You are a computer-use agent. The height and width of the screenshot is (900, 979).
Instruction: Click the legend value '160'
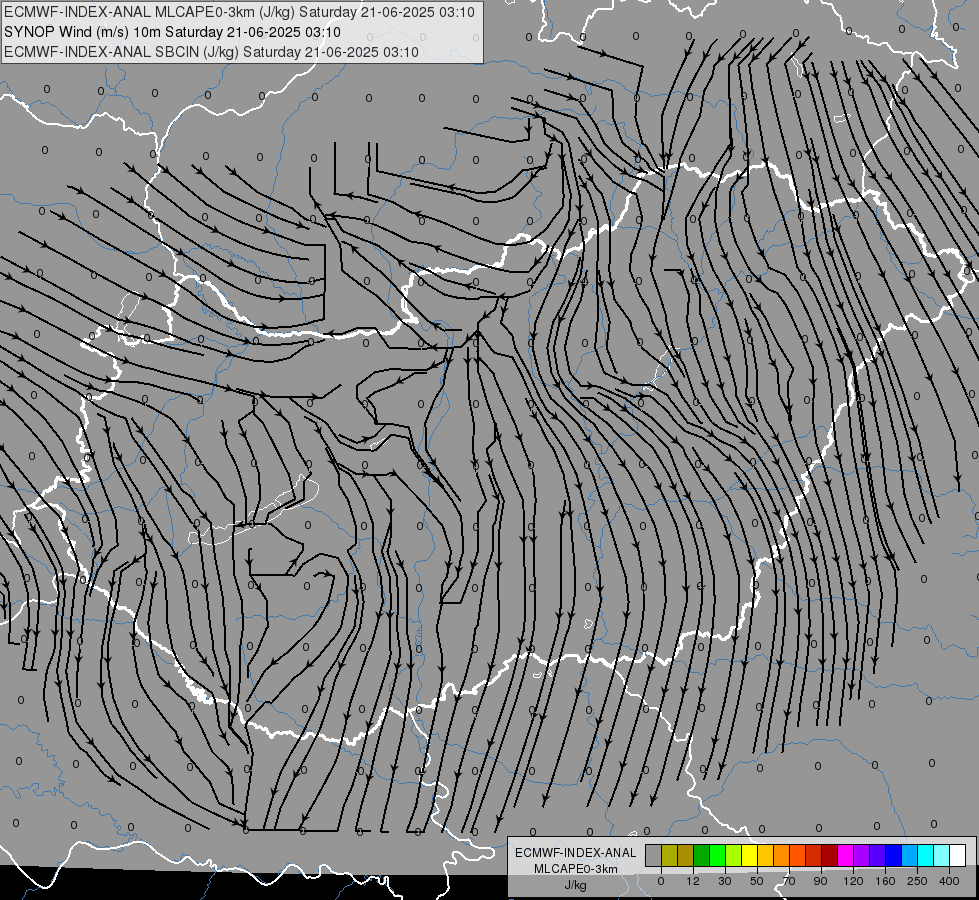click(885, 881)
